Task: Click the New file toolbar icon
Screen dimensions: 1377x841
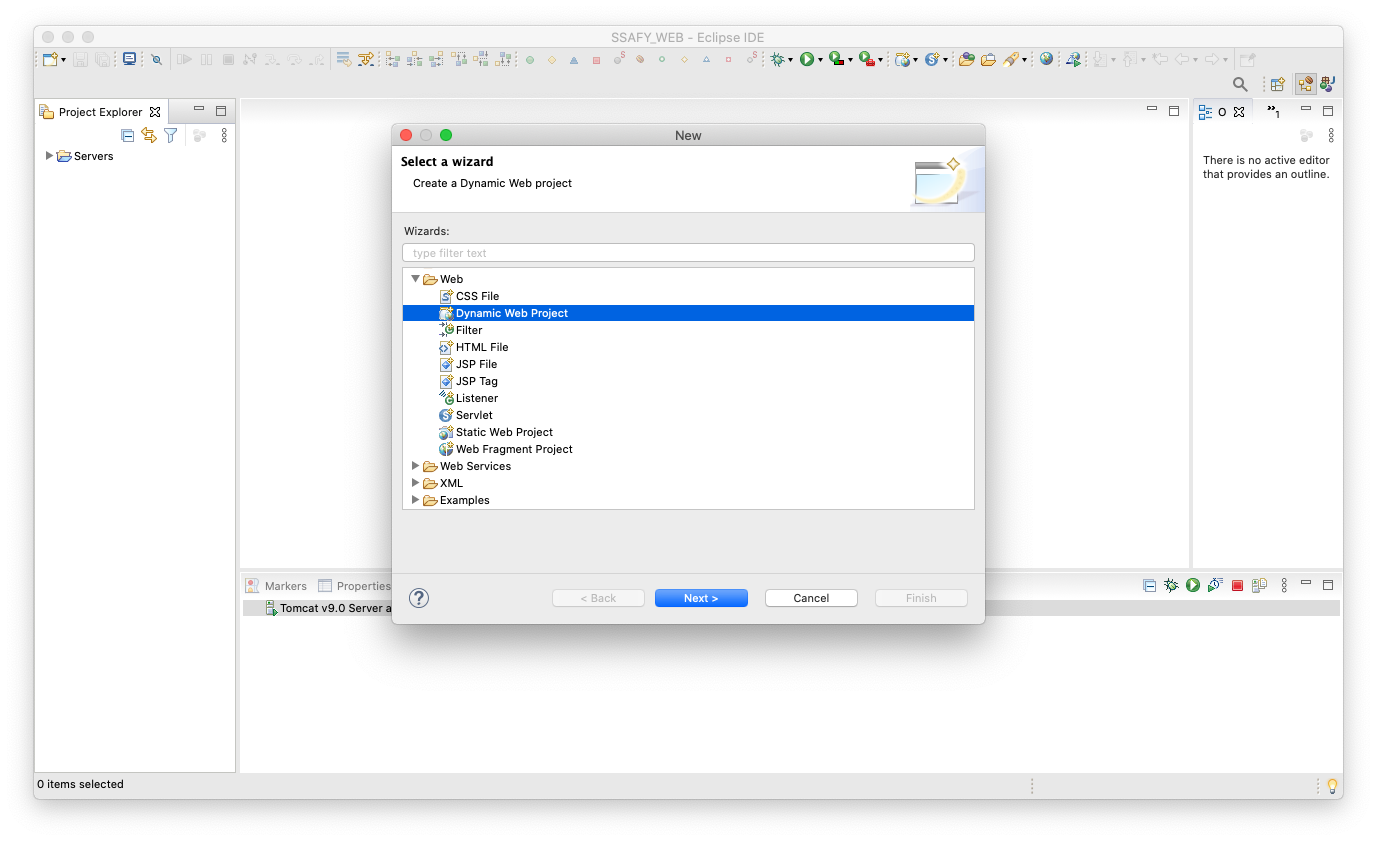Action: (x=50, y=59)
